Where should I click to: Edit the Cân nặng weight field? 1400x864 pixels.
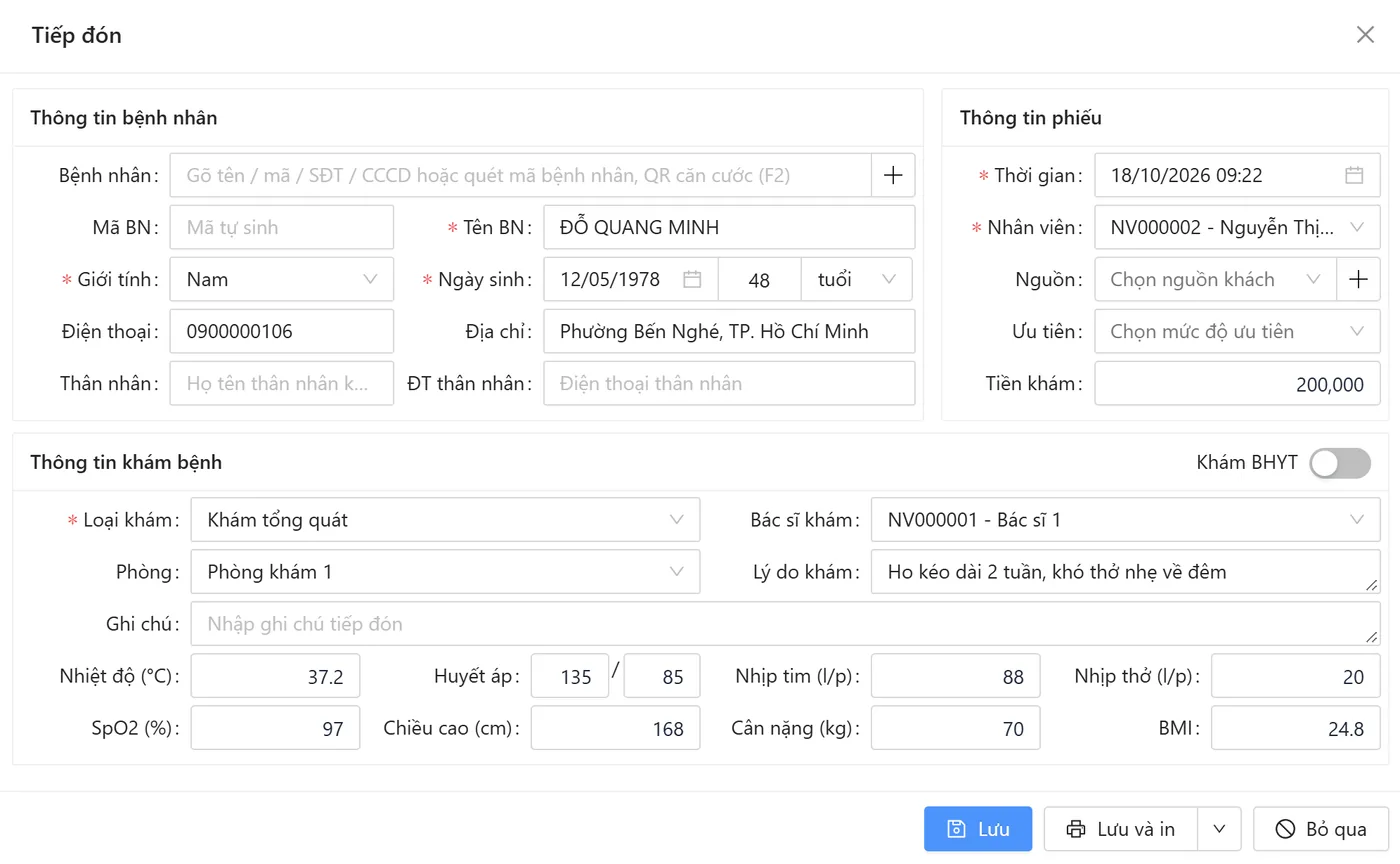pyautogui.click(x=955, y=728)
